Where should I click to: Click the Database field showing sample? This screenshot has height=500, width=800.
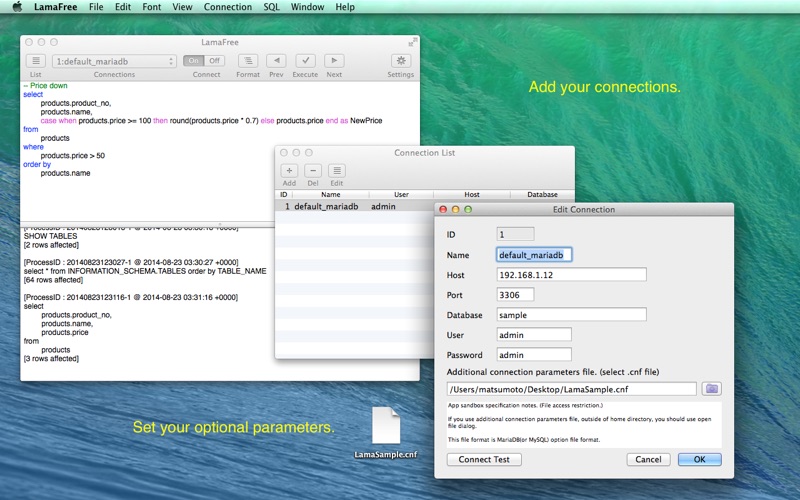571,314
